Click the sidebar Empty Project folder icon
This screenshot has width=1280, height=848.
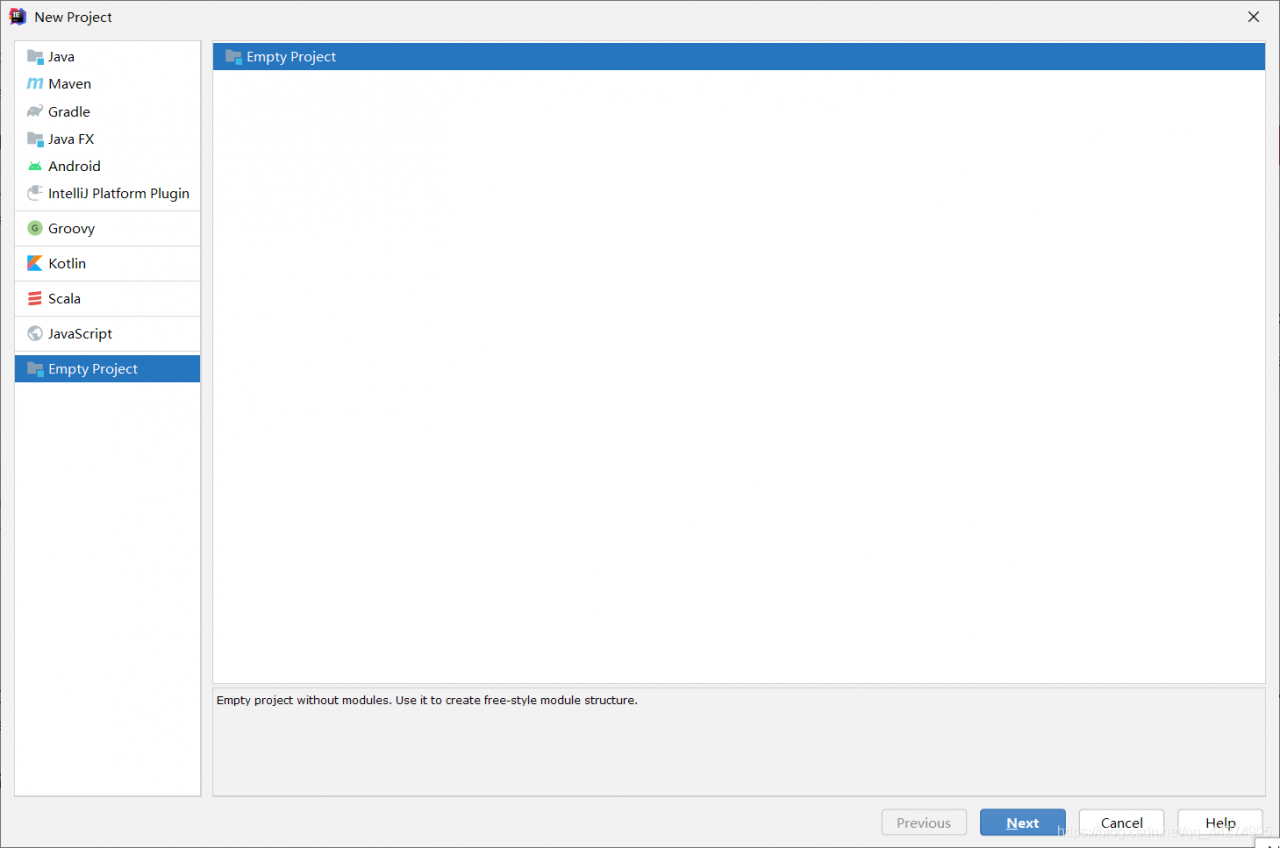(x=35, y=369)
